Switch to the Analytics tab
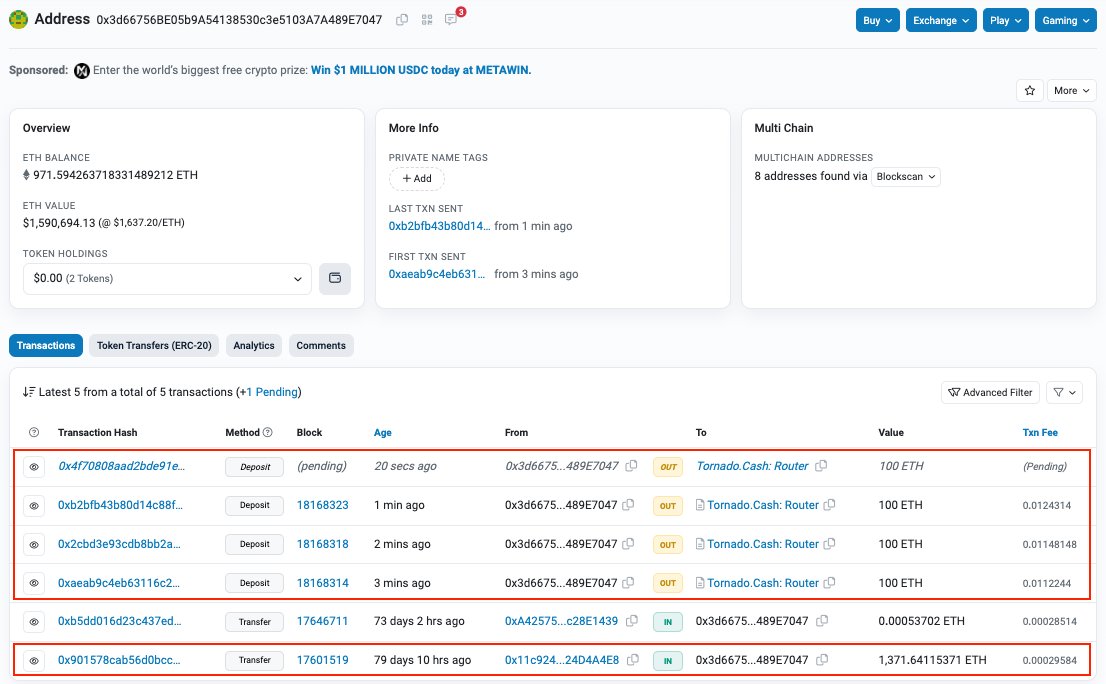The height and width of the screenshot is (684, 1106). coord(254,346)
